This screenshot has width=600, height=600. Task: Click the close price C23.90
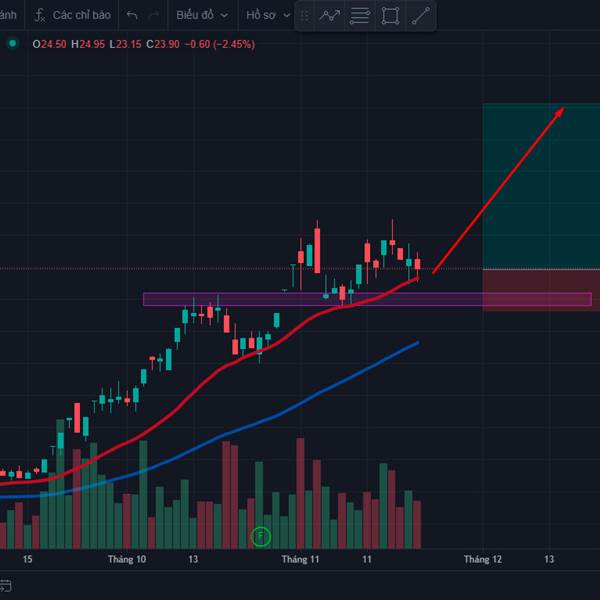[163, 44]
